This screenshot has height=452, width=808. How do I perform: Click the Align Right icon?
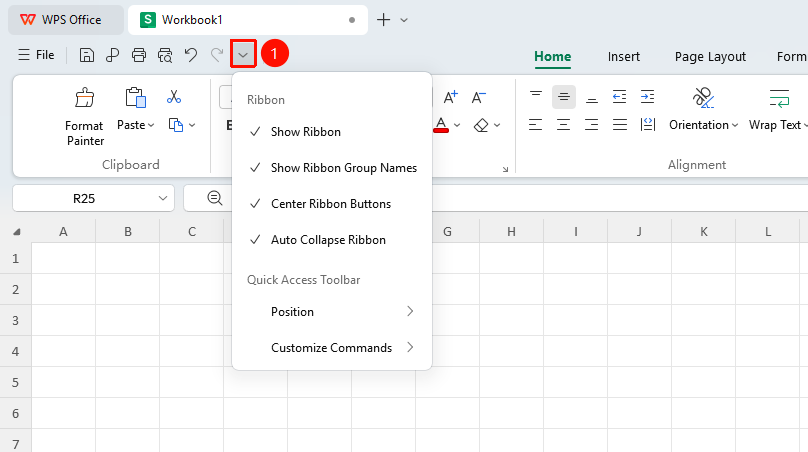point(592,124)
